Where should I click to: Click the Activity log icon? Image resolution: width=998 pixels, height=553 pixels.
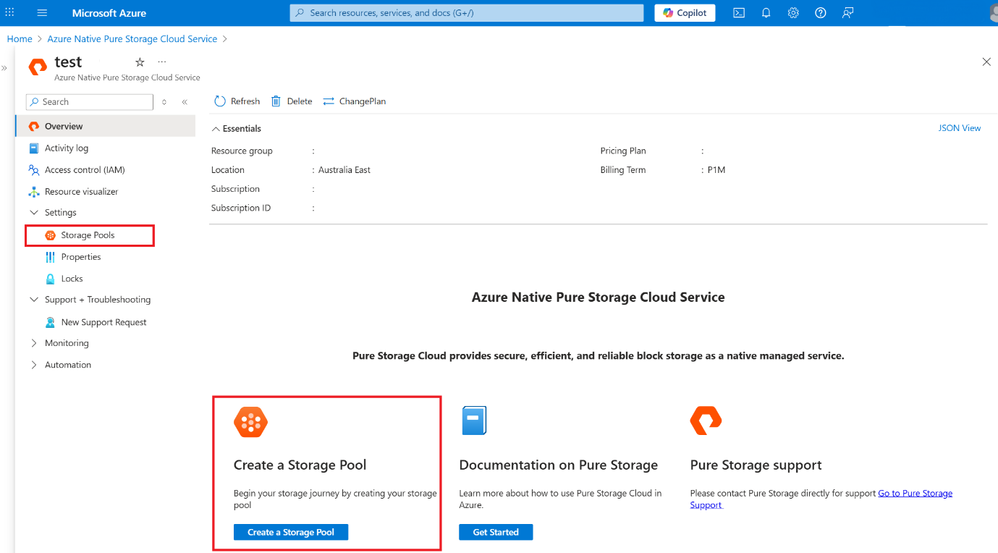pyautogui.click(x=34, y=148)
